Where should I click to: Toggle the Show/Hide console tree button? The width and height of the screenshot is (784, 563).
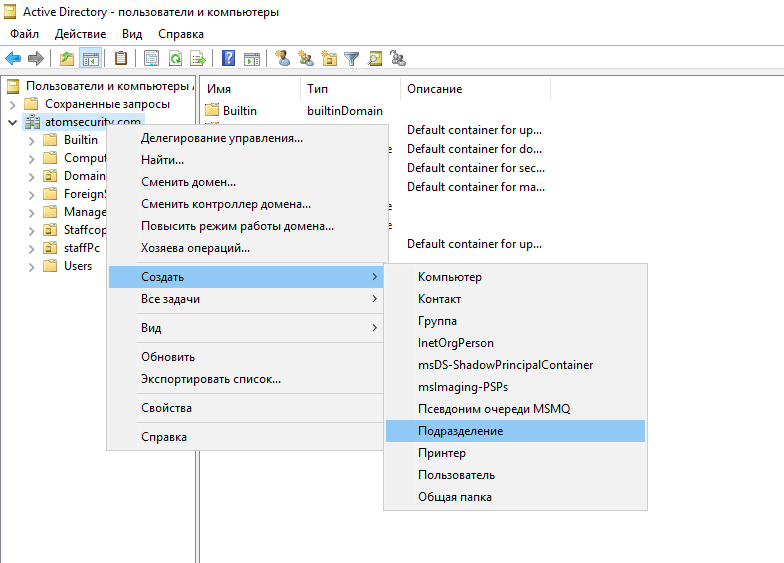coord(90,58)
